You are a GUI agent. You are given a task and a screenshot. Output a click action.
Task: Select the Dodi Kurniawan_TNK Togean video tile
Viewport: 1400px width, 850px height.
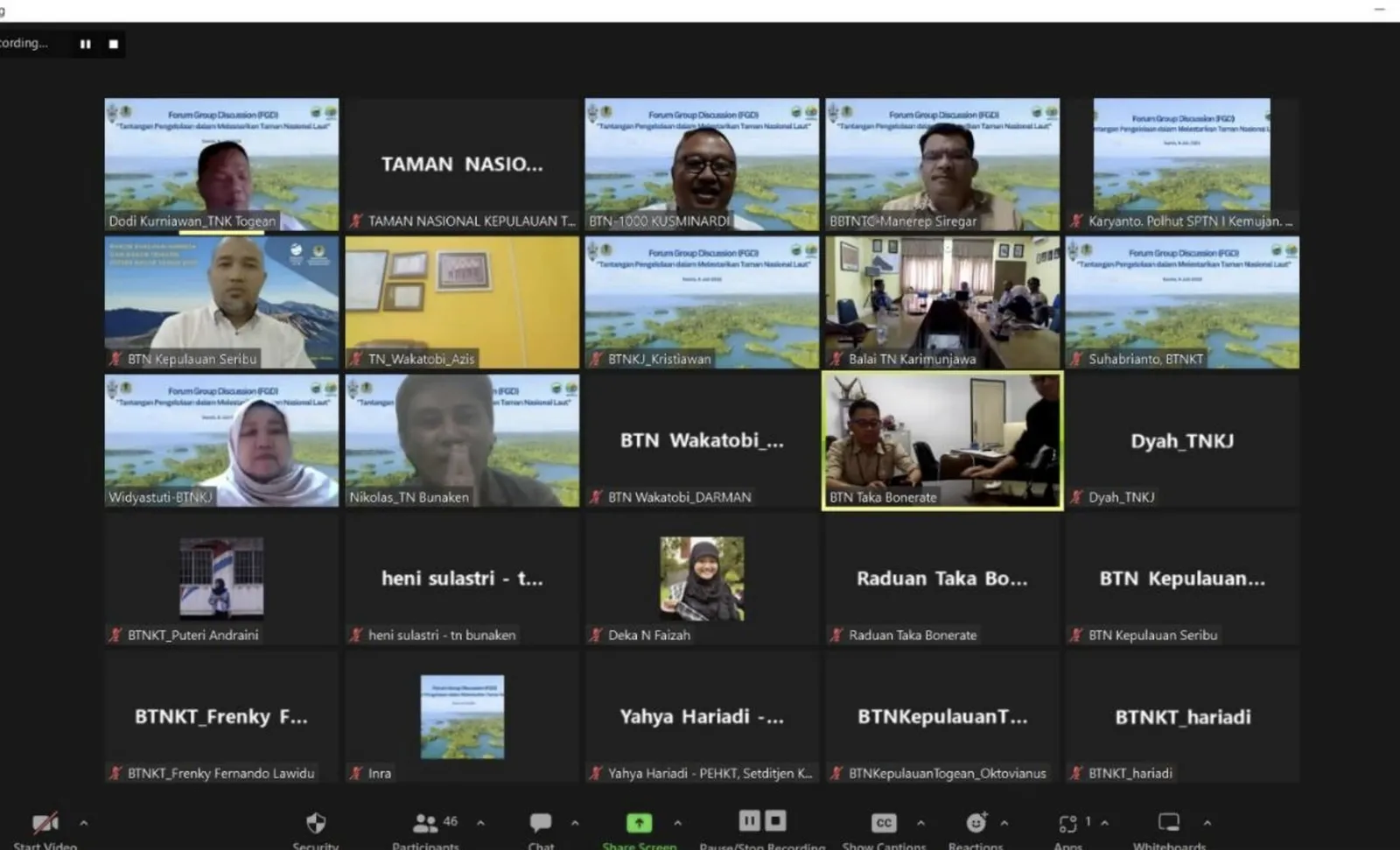(x=221, y=164)
